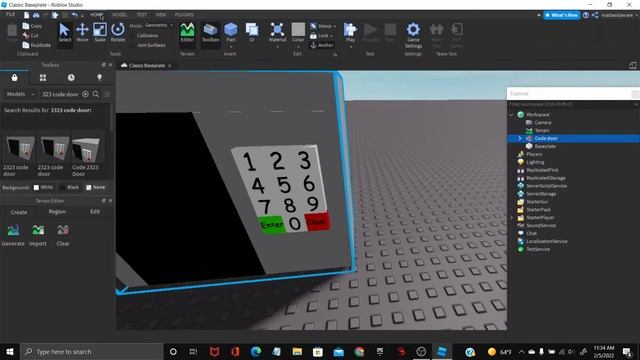Toggle the Collisions option

pos(147,36)
